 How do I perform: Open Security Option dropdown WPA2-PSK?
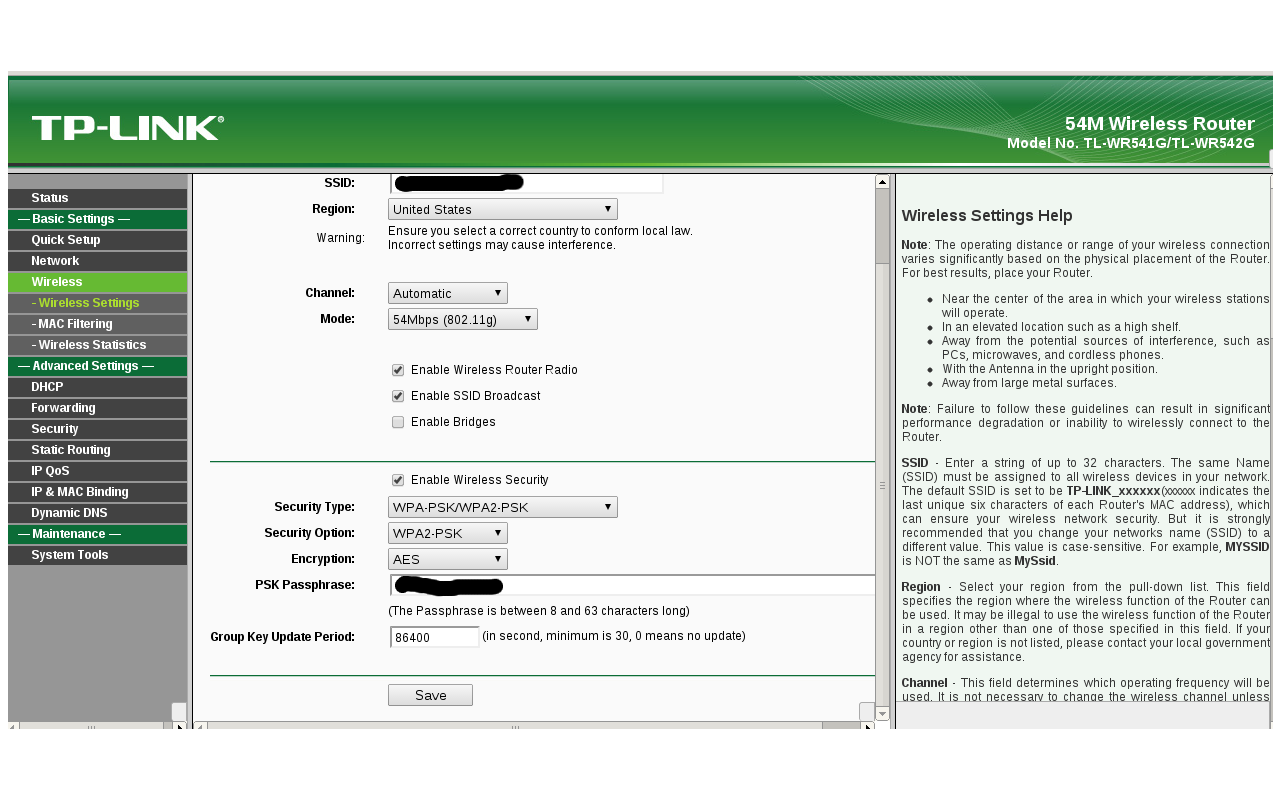pyautogui.click(x=448, y=533)
